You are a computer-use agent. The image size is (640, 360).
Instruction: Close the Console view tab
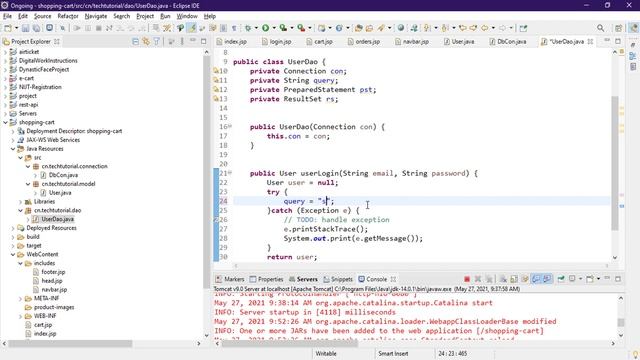(x=393, y=279)
